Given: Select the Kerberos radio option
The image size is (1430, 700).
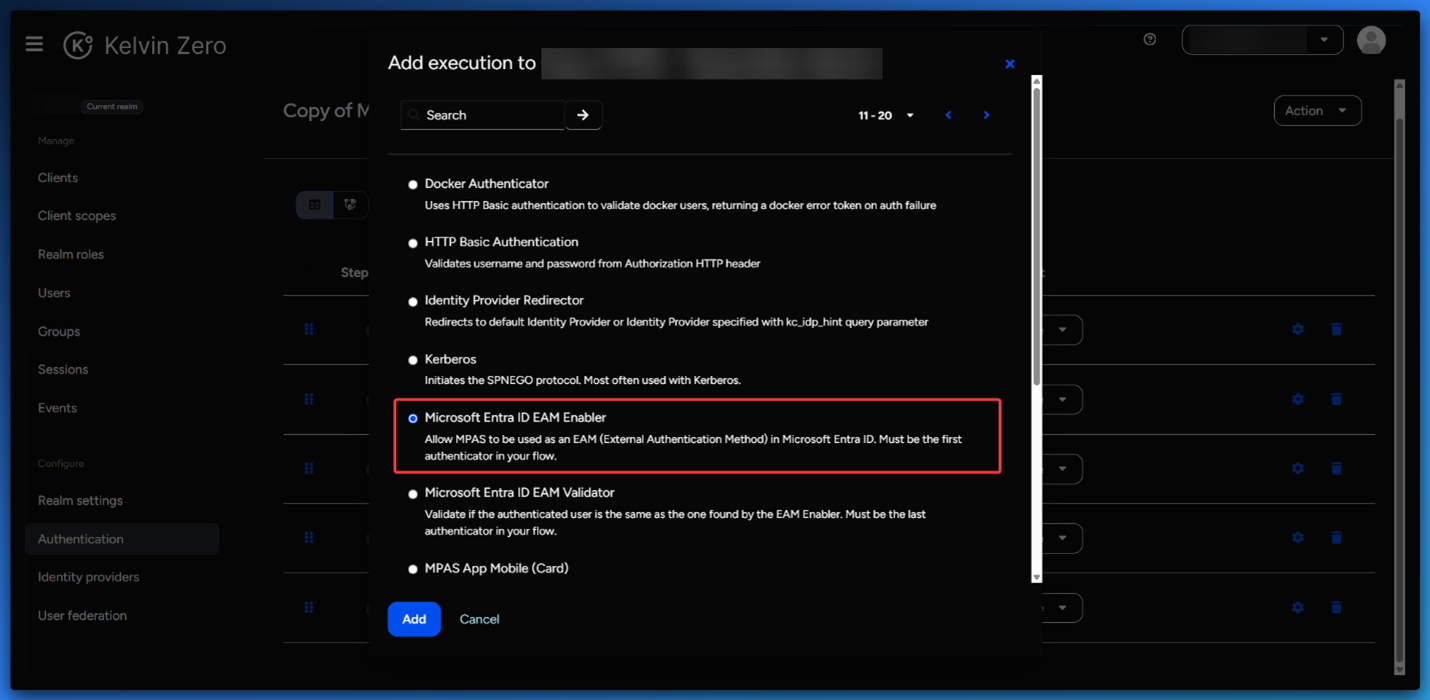Looking at the screenshot, I should pyautogui.click(x=413, y=360).
